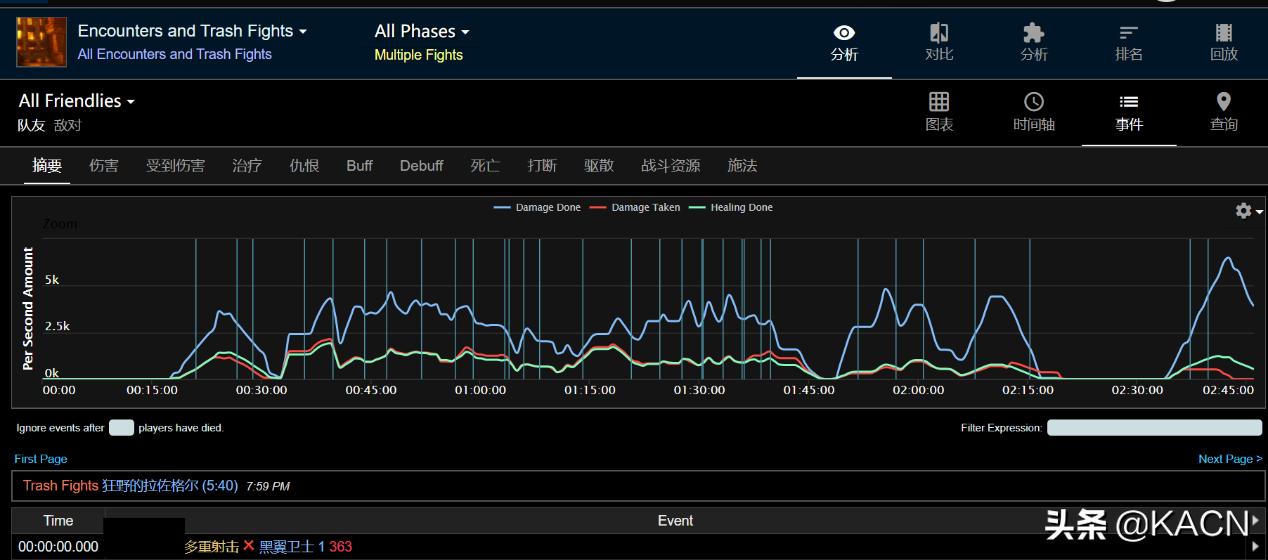The width and height of the screenshot is (1268, 560).
Task: Expand the Encounters and Trash Fights dropdown
Action: point(192,31)
